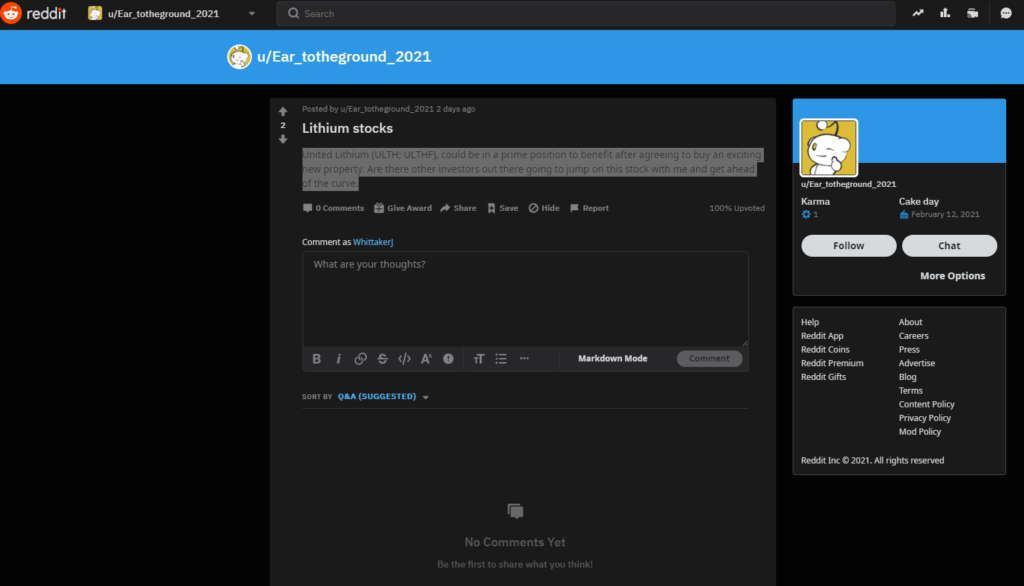Open the chat bubble icon in header
1024x586 pixels.
pos(1005,14)
